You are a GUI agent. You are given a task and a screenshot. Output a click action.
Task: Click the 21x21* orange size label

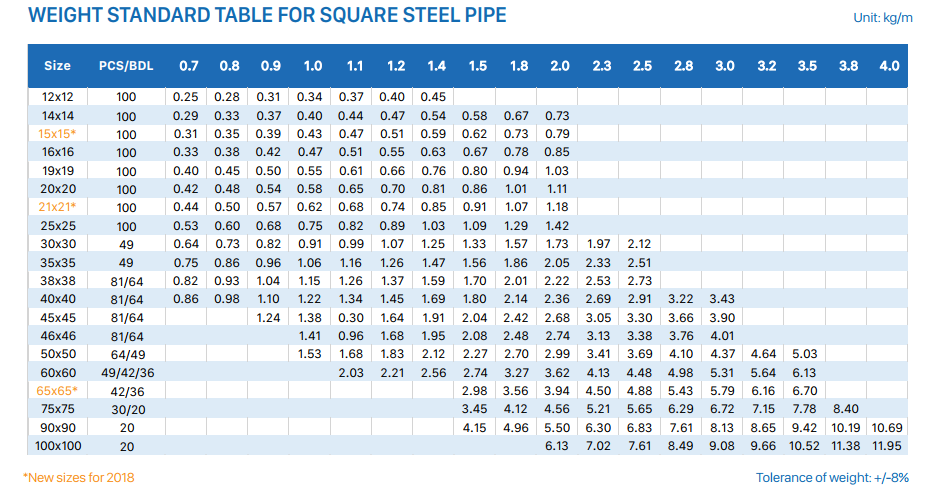coord(57,207)
